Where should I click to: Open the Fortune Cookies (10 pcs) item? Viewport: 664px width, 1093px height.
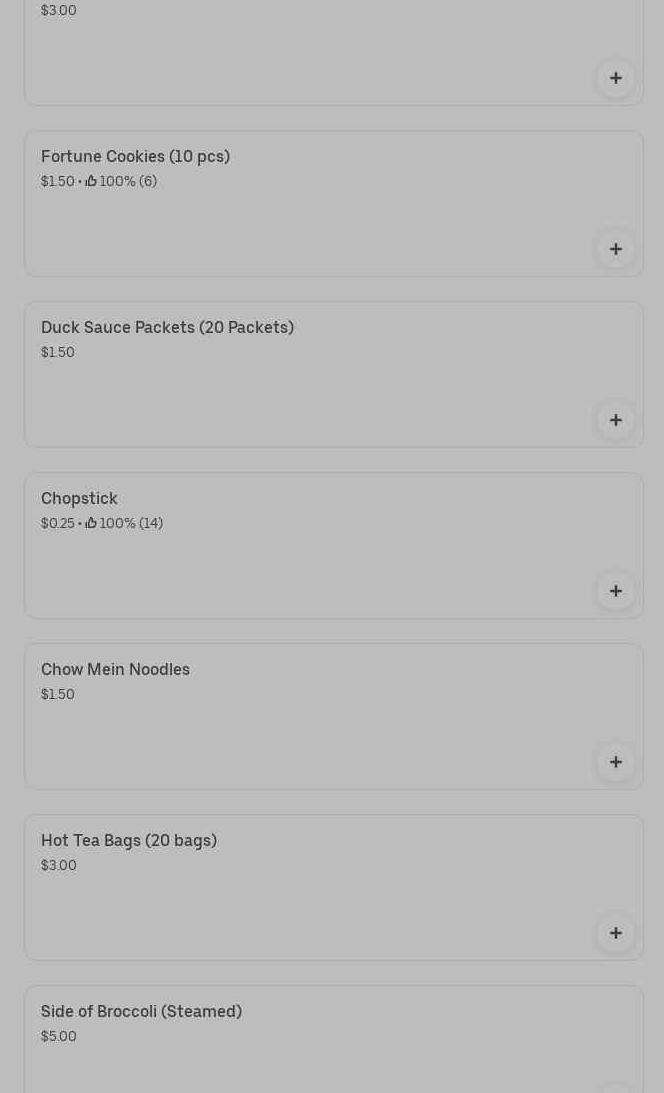pyautogui.click(x=135, y=157)
